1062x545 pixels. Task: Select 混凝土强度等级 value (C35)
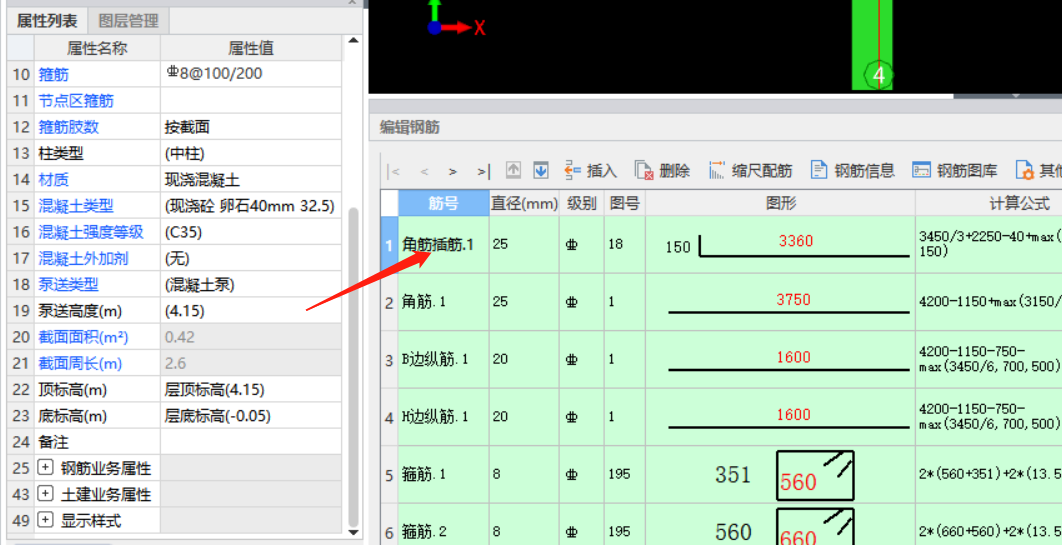251,232
